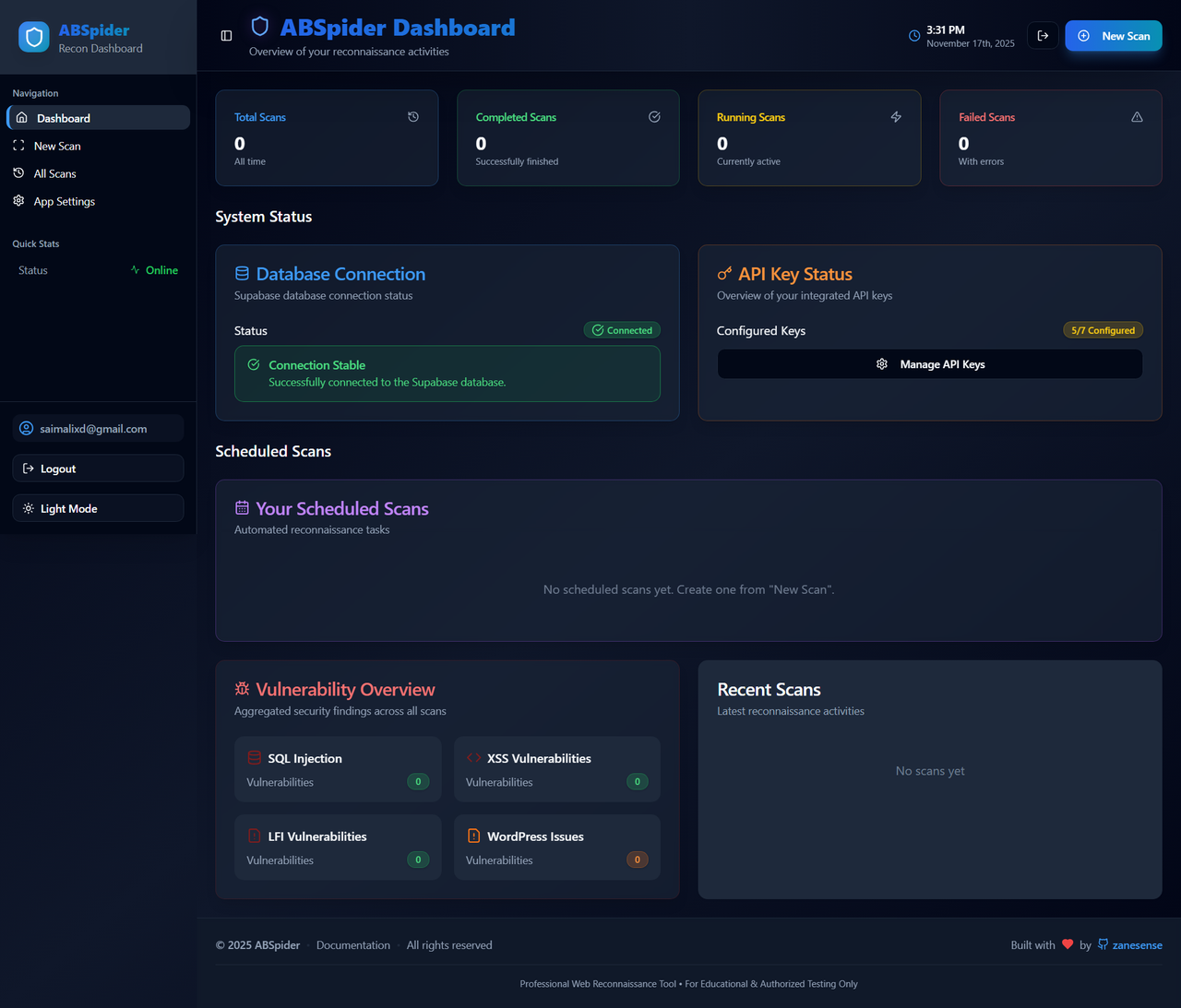The height and width of the screenshot is (1008, 1181).
Task: Click the check icon in Connection Stable banner
Action: point(254,365)
